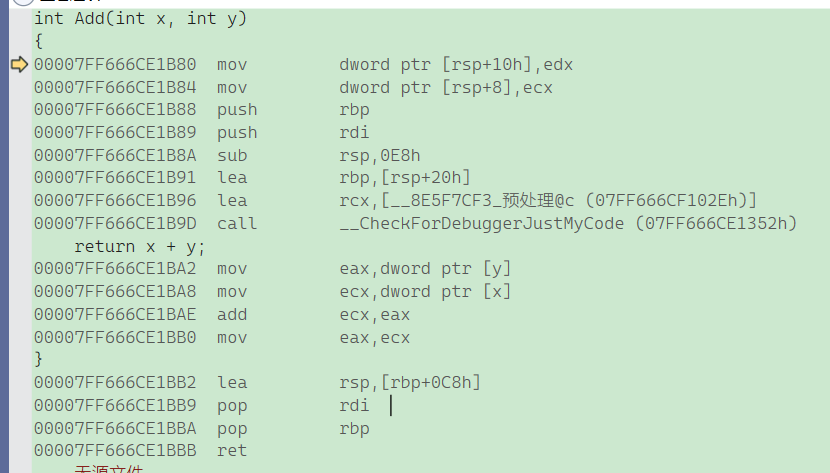Click the 'return x + y;' source line
The image size is (830, 473).
(x=139, y=247)
